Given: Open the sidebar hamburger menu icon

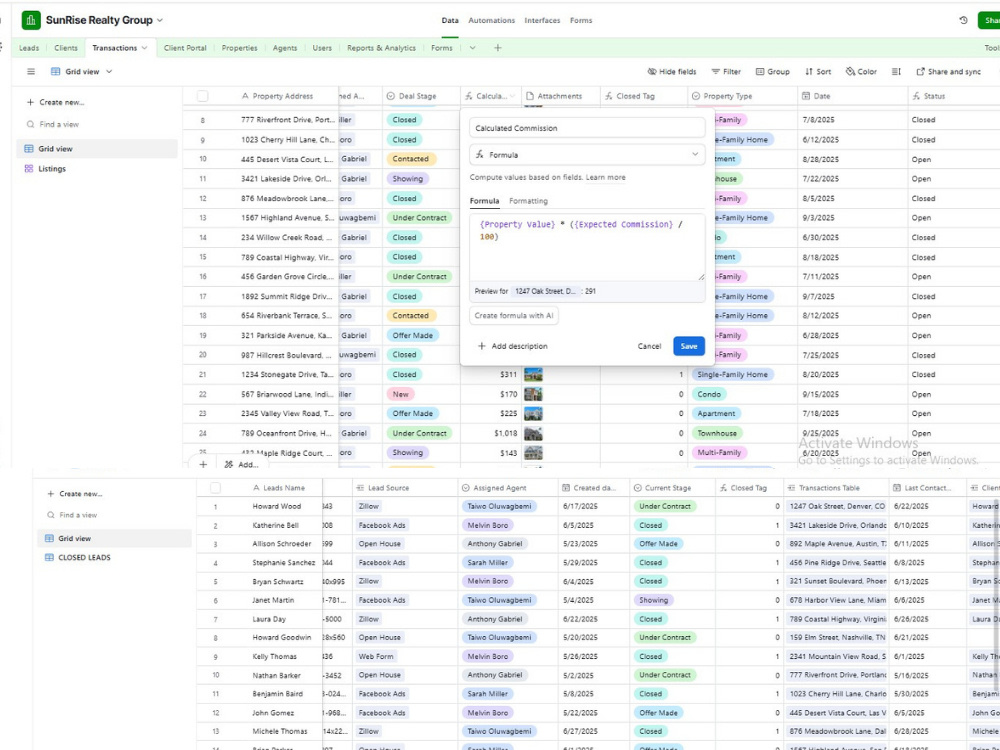Looking at the screenshot, I should point(31,71).
